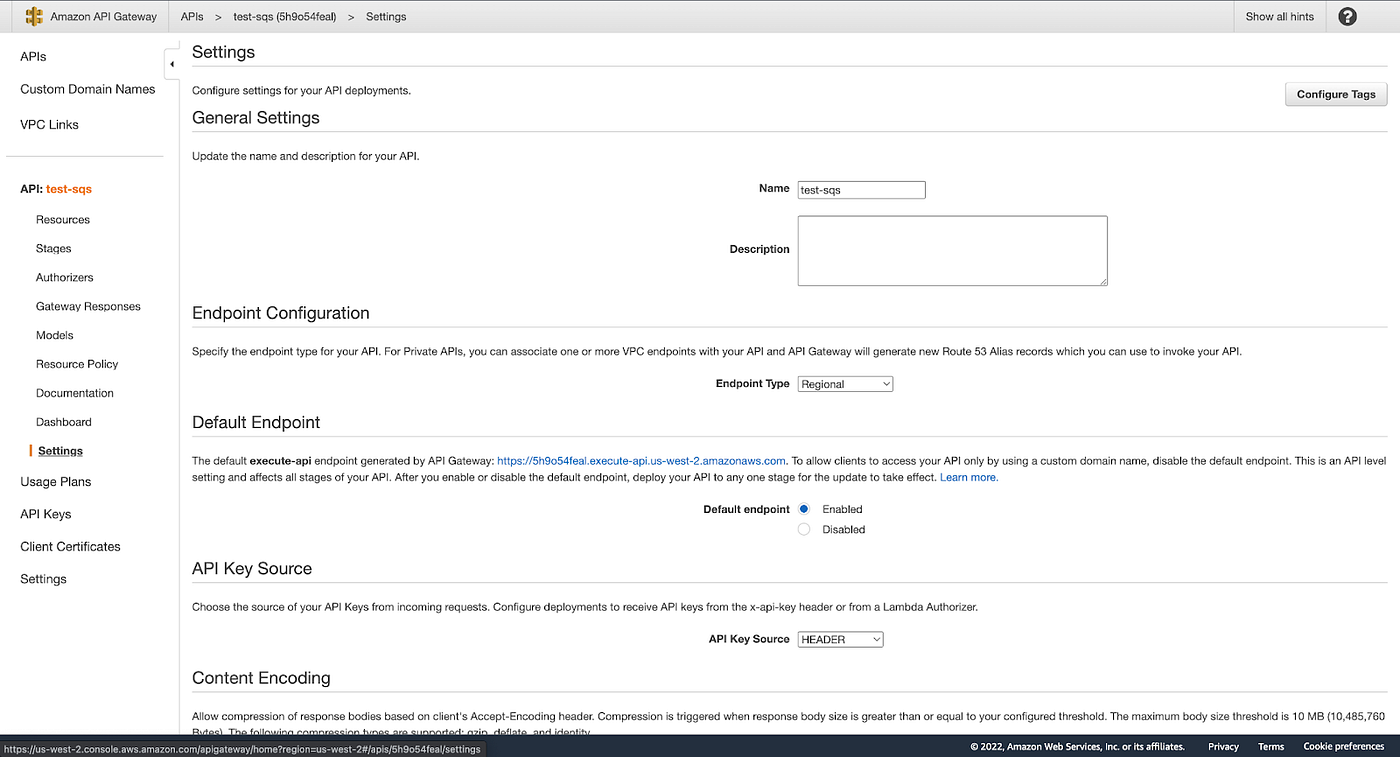The image size is (1400, 757).
Task: Open Custom Domain Names in sidebar
Action: pos(88,89)
